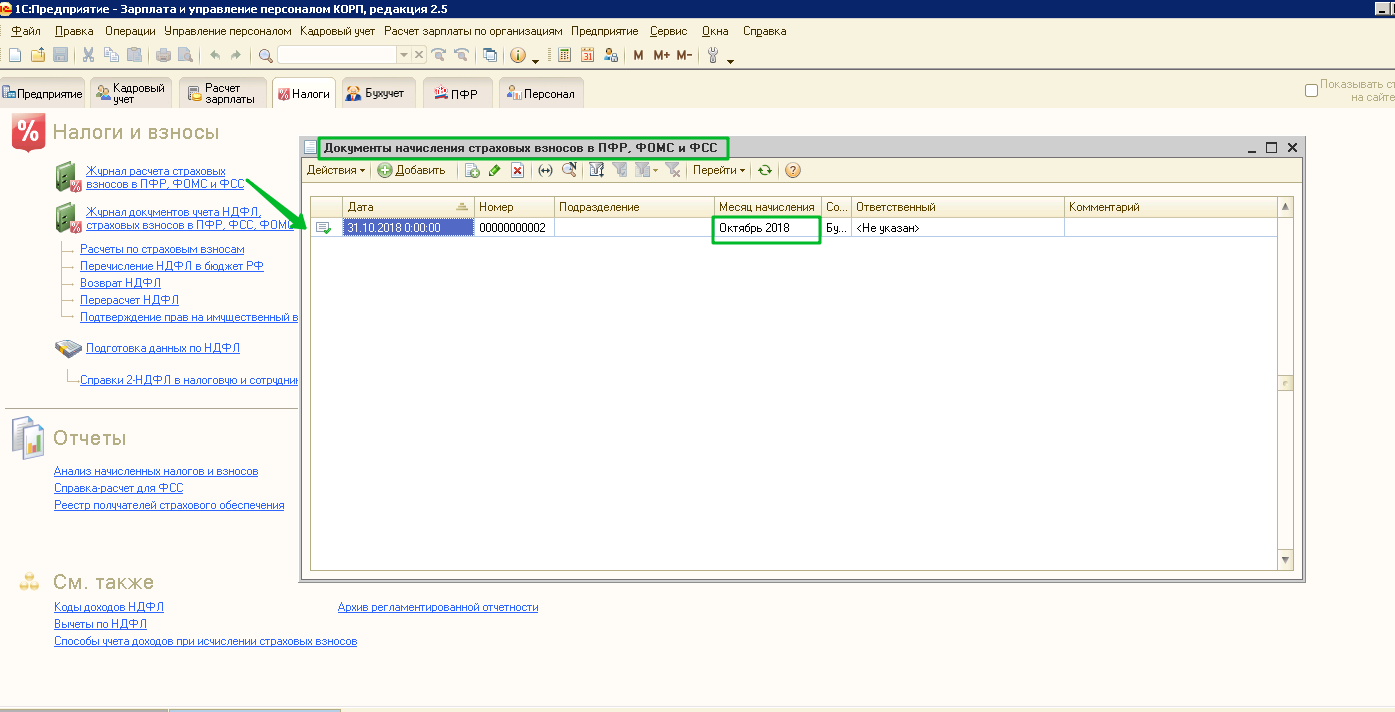Click the copy-add document icon after Добавить
The width and height of the screenshot is (1395, 712).
pyautogui.click(x=473, y=170)
